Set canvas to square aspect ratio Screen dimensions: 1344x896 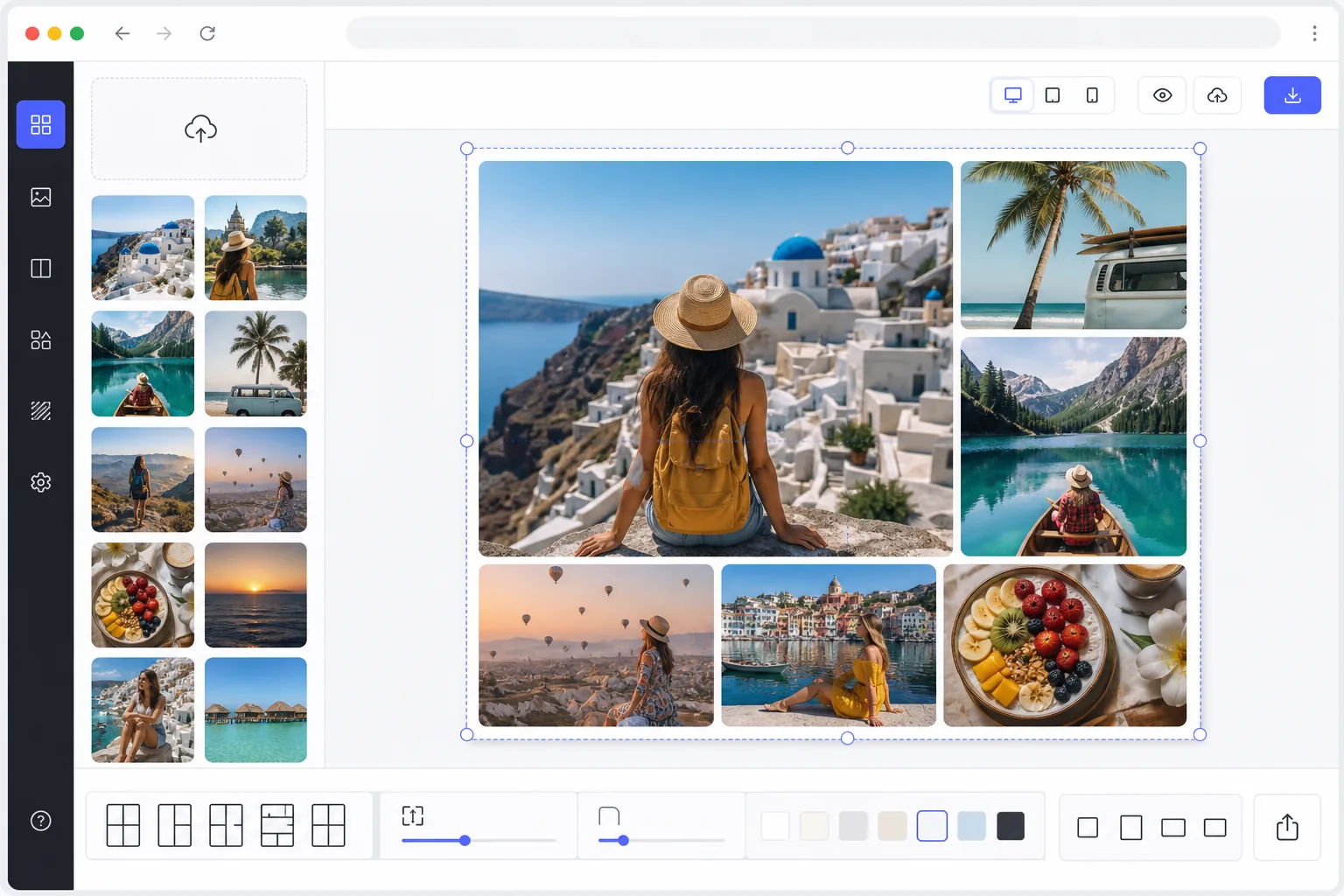coord(1088,827)
